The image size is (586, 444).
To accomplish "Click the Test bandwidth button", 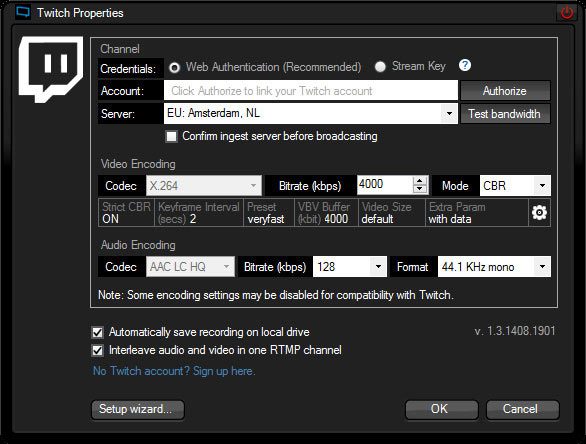I will point(505,114).
